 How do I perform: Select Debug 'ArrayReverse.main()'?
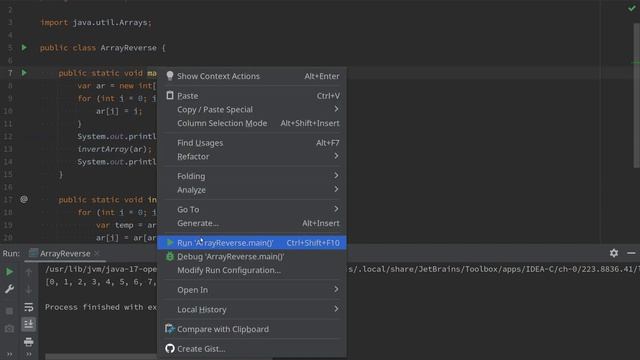point(252,256)
